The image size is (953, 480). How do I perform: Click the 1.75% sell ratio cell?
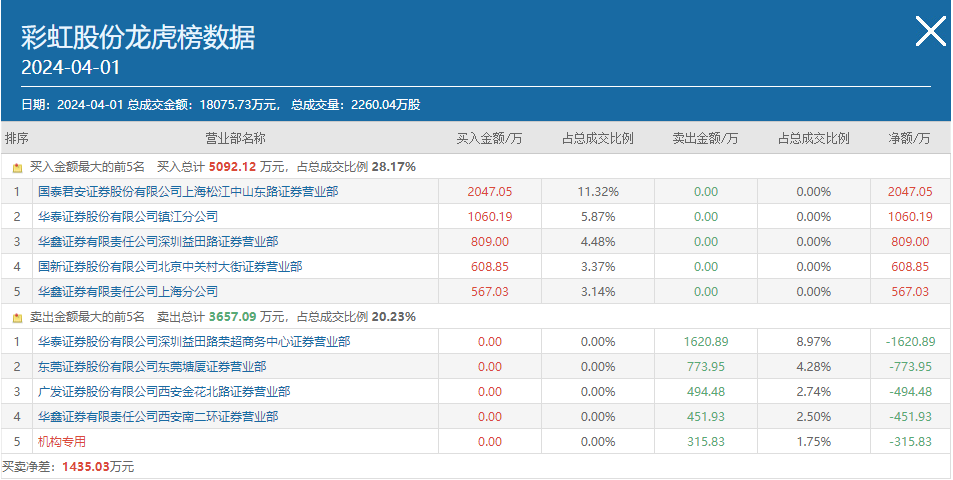tap(814, 441)
